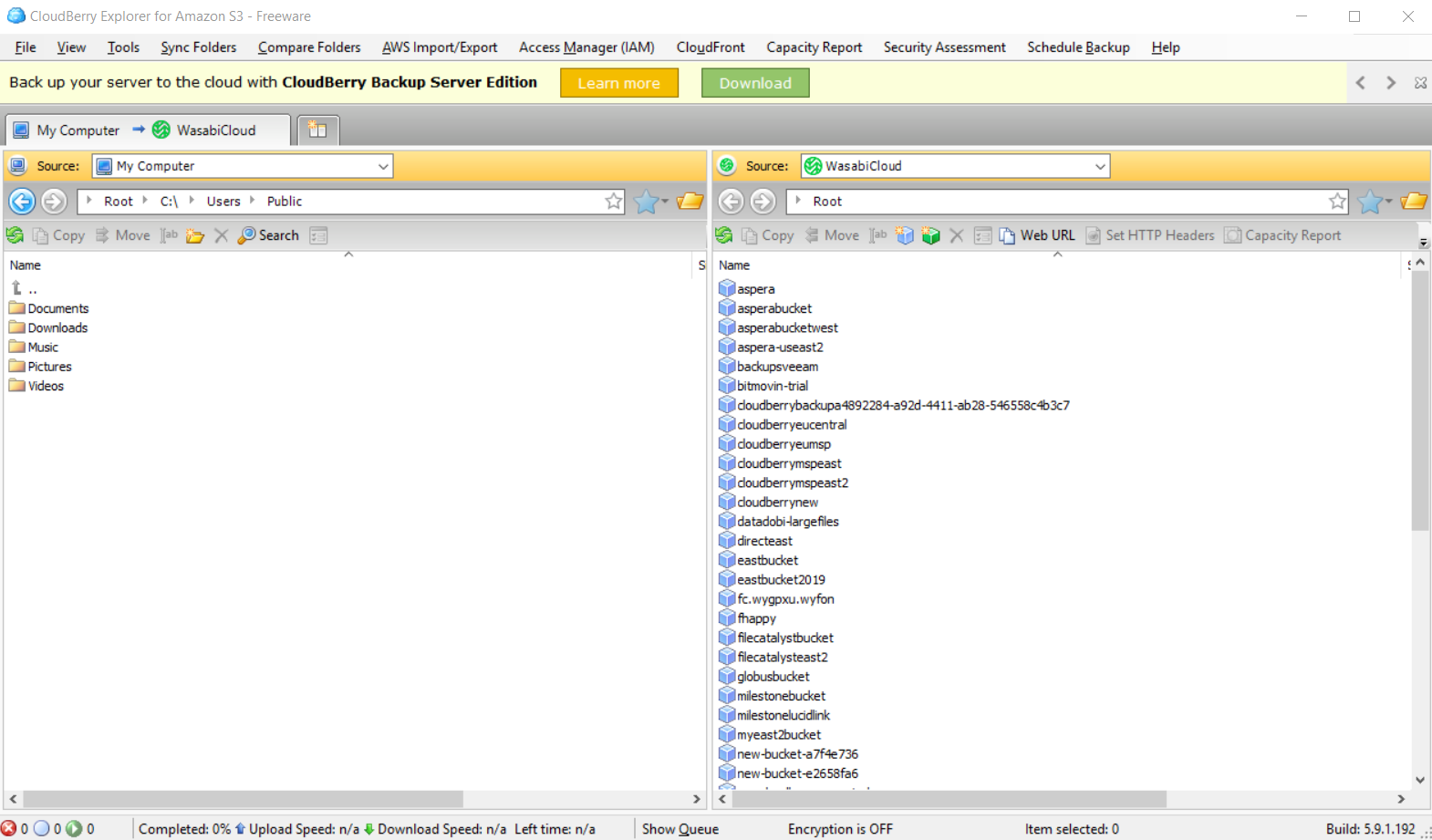Click the back arrow in left pane
Image resolution: width=1432 pixels, height=840 pixels.
pyautogui.click(x=22, y=201)
